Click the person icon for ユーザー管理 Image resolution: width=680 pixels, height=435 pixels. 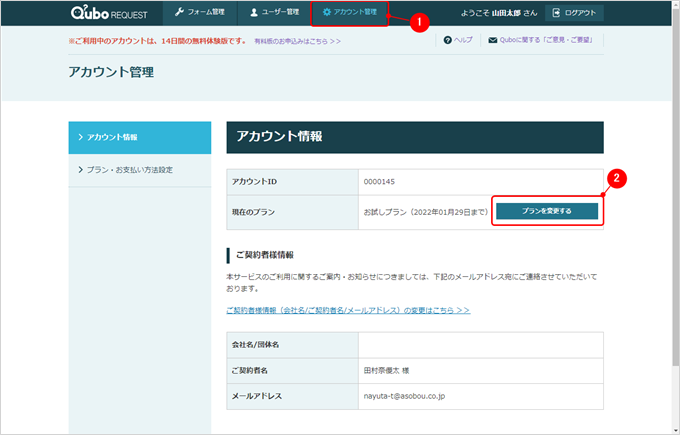coord(254,13)
